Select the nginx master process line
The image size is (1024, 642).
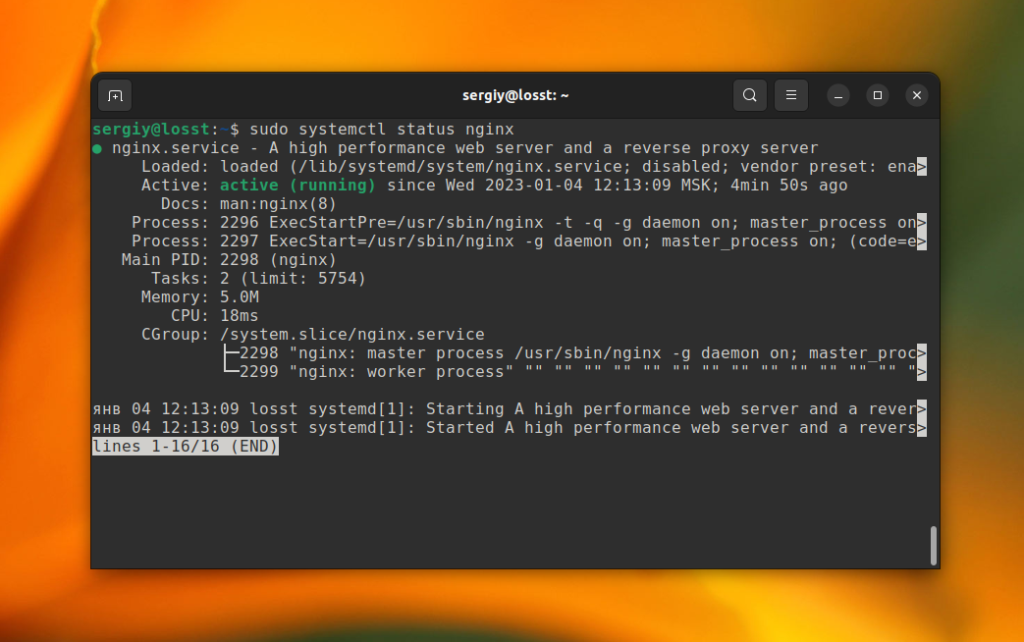tap(500, 353)
